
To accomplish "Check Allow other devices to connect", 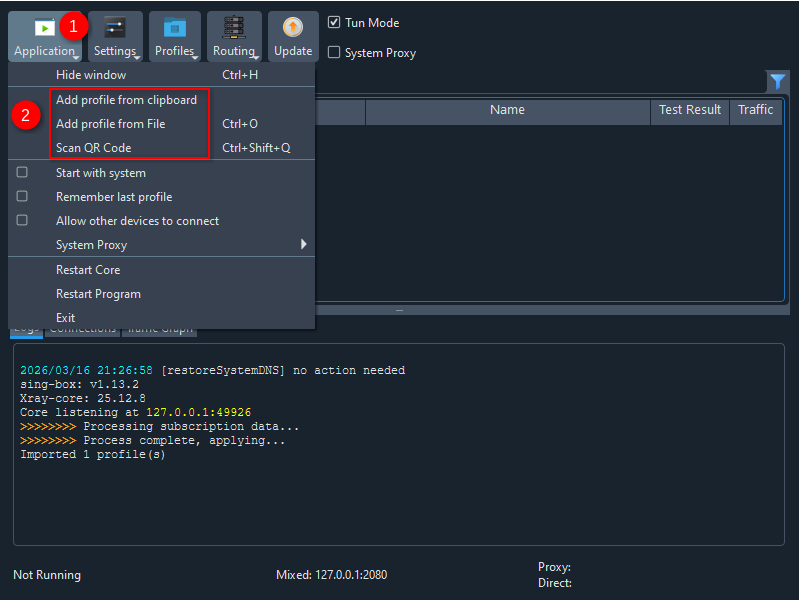I will (x=23, y=221).
